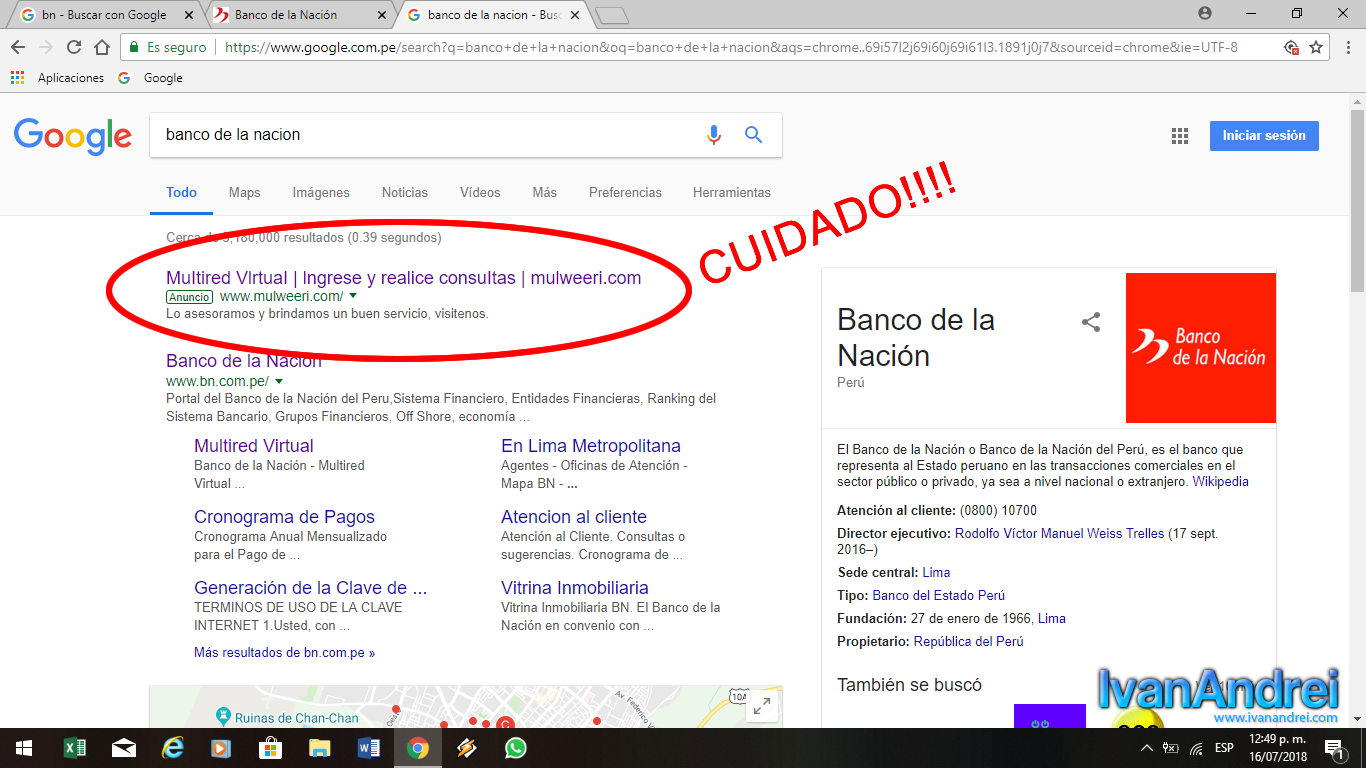Expand the green arrow next to www.mulweeri.com
The height and width of the screenshot is (768, 1366).
tap(353, 297)
